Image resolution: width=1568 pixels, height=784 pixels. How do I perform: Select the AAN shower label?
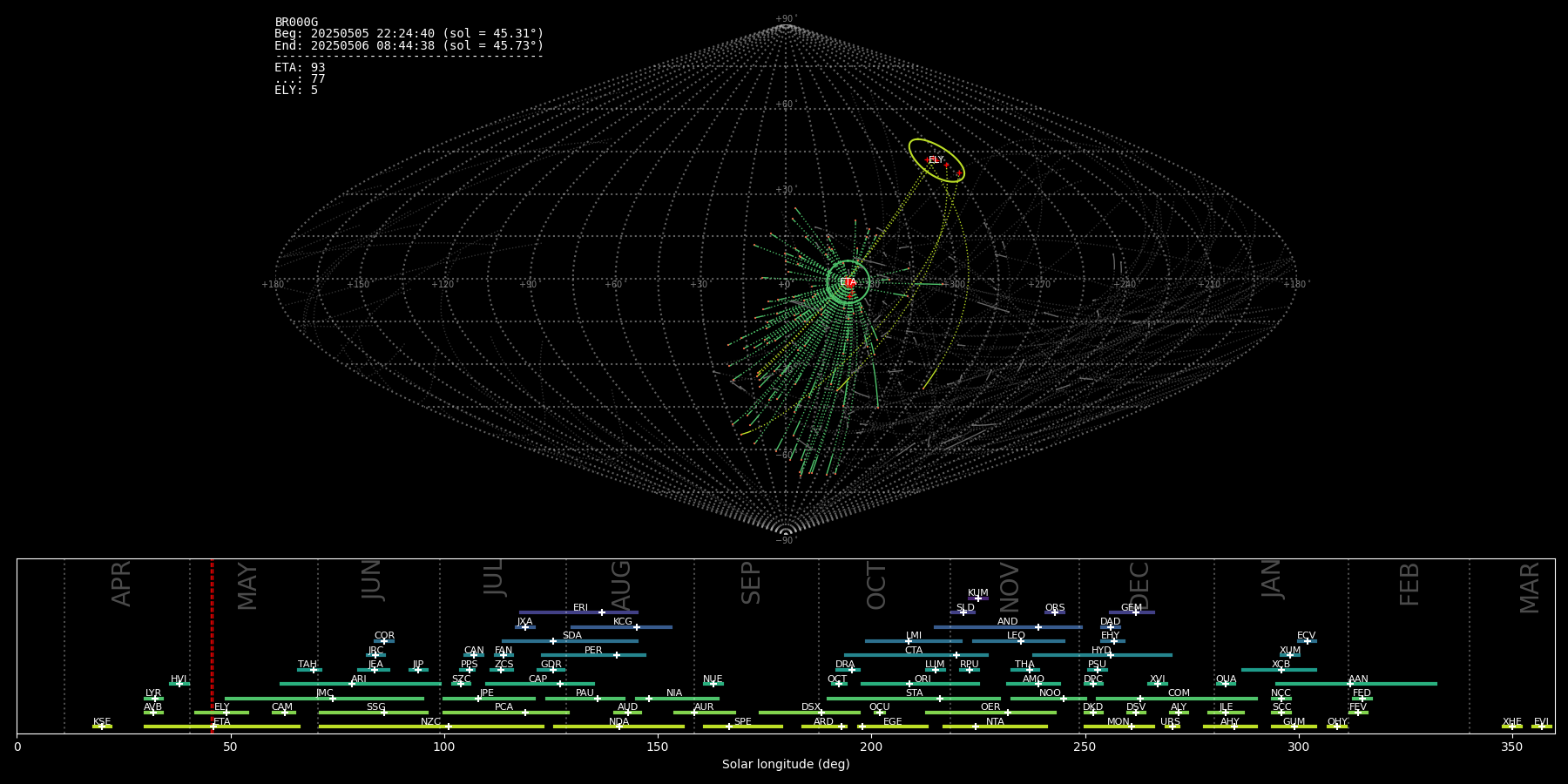pyautogui.click(x=1358, y=679)
